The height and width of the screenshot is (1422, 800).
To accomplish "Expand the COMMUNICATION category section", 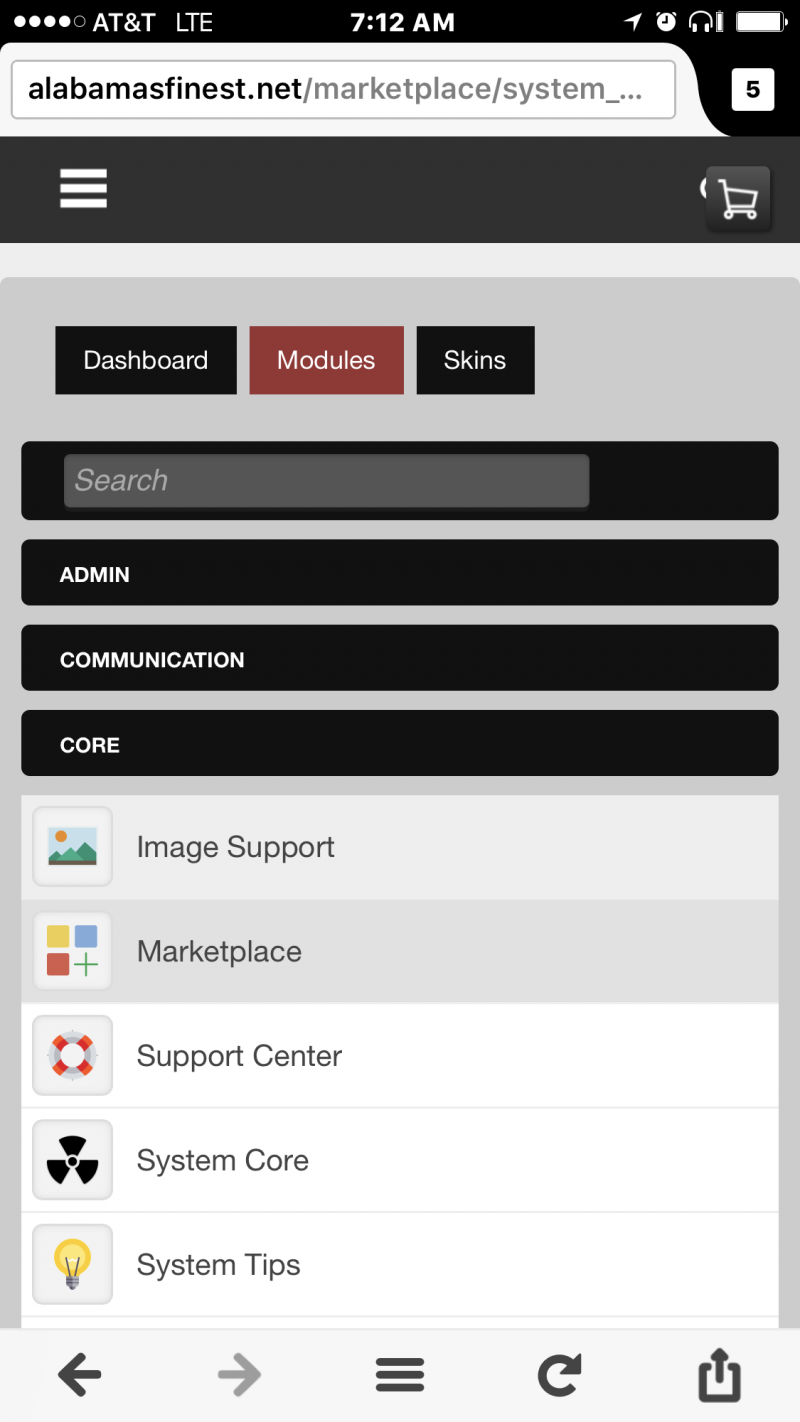I will (x=400, y=659).
